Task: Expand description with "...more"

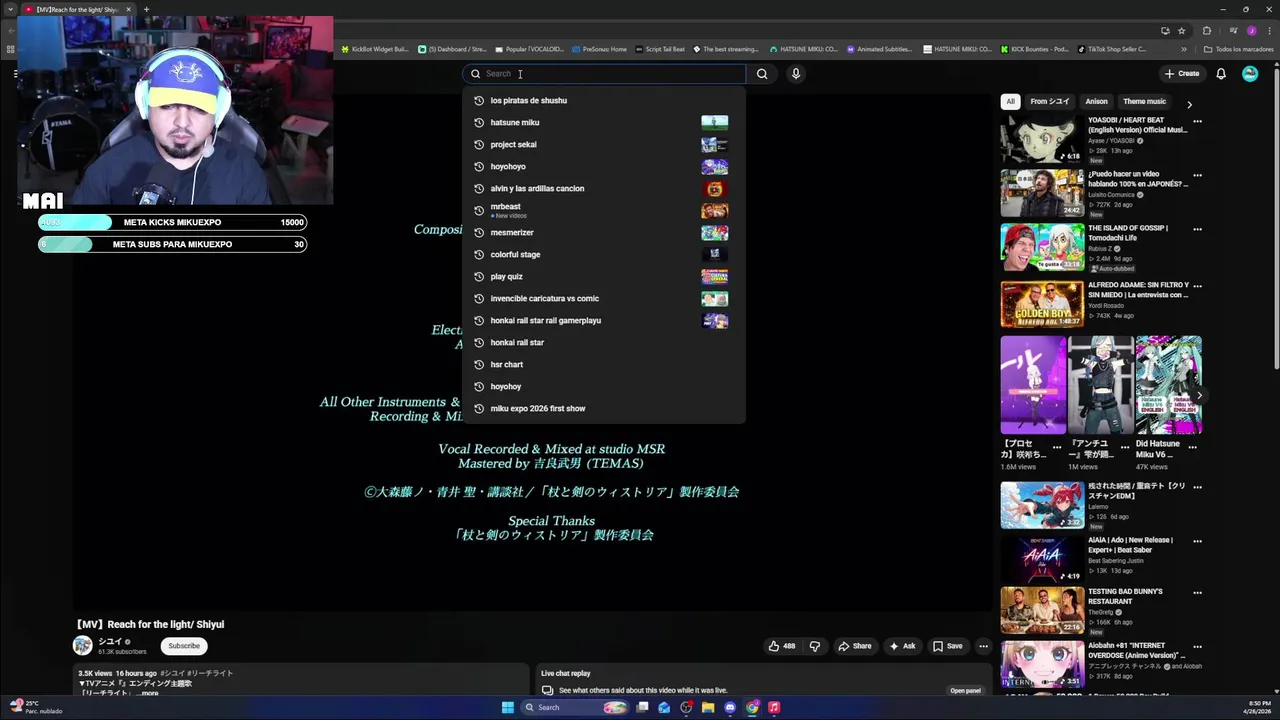Action: pyautogui.click(x=148, y=693)
